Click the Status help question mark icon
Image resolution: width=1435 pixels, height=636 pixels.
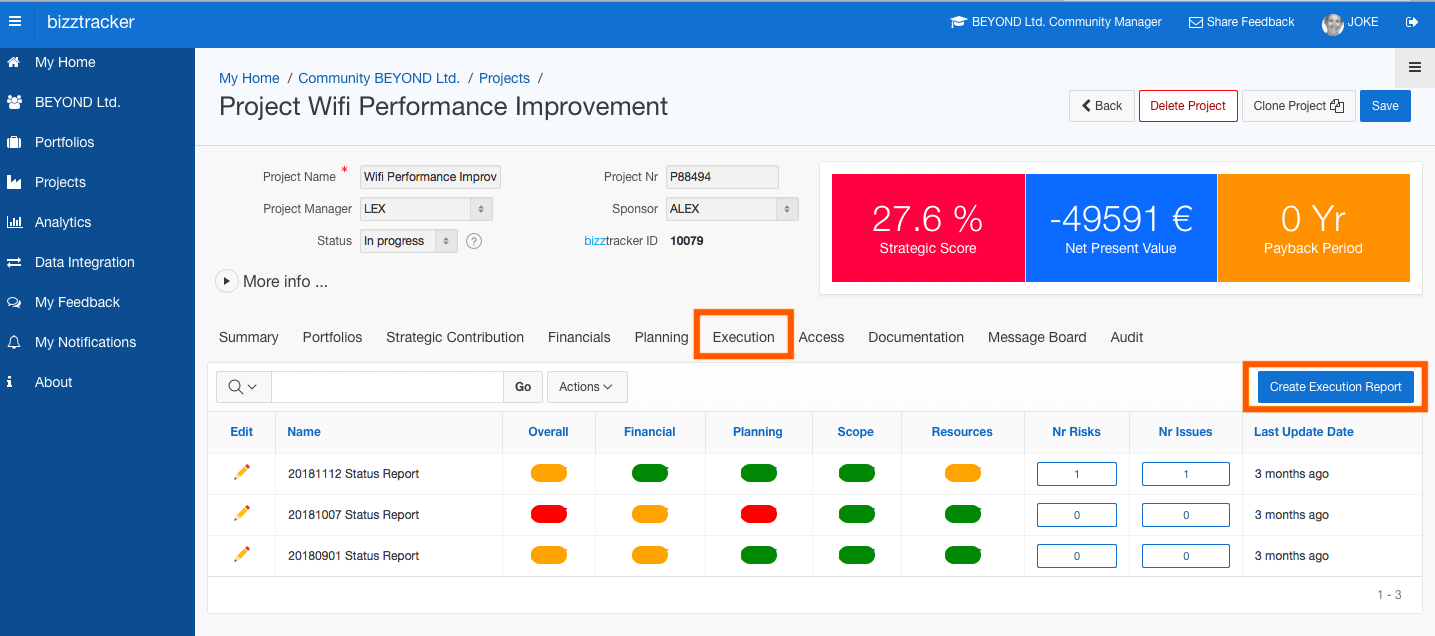(x=474, y=241)
